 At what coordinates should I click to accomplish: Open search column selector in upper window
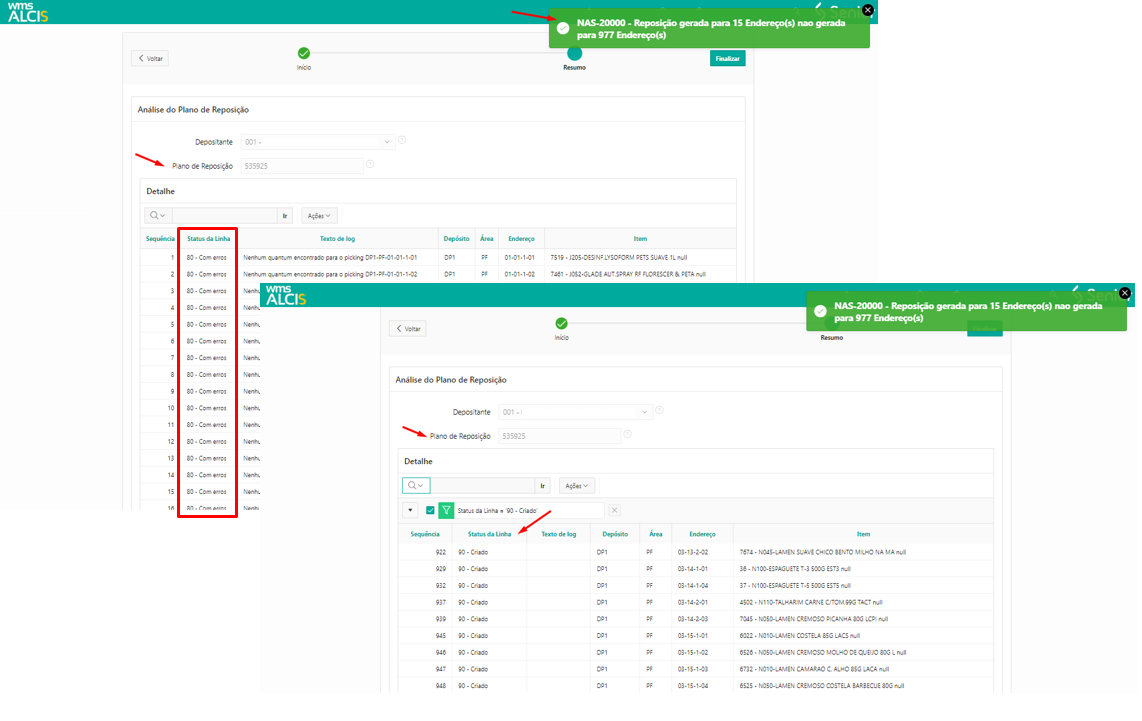[157, 216]
